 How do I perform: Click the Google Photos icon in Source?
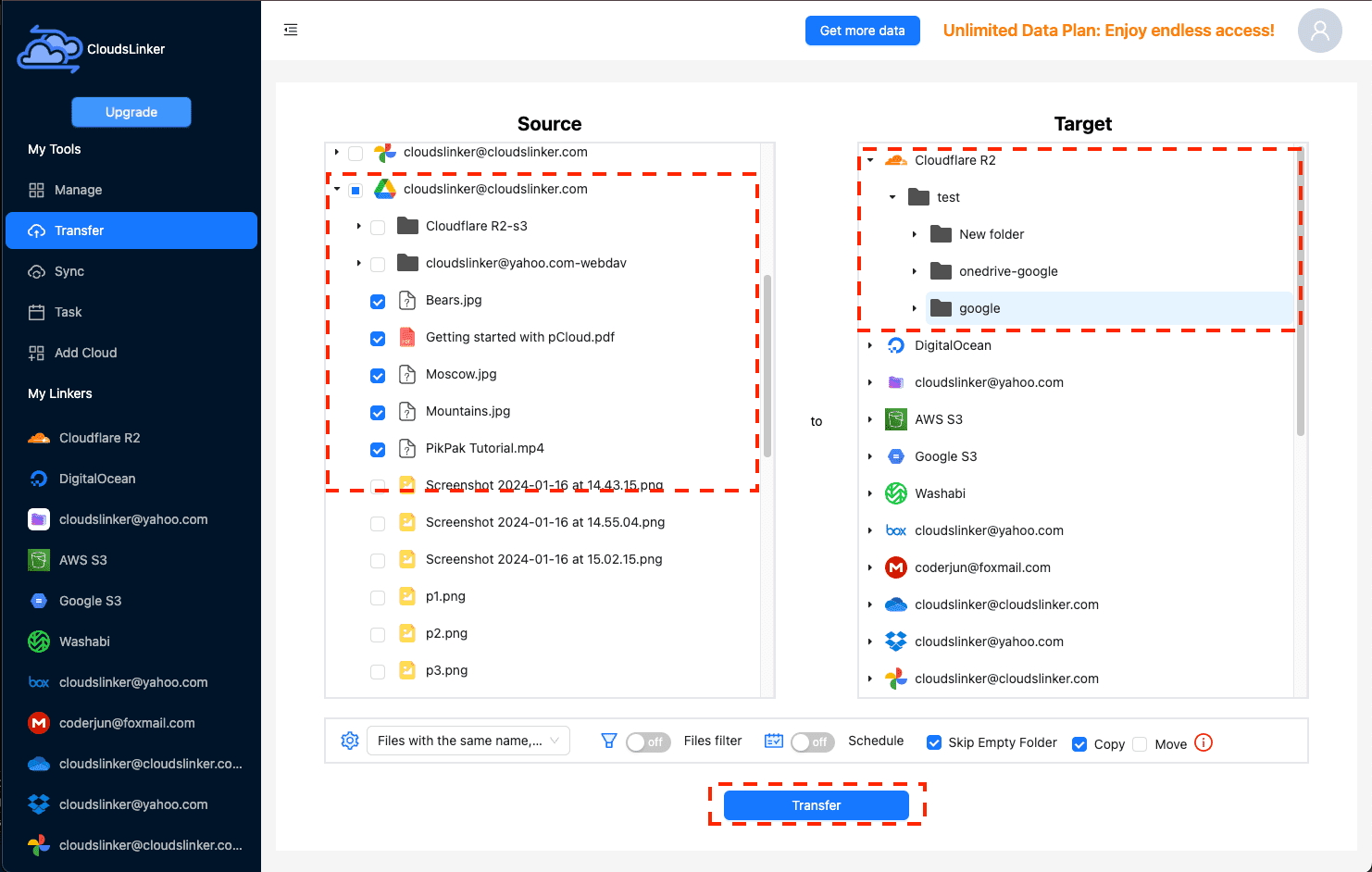(x=385, y=152)
